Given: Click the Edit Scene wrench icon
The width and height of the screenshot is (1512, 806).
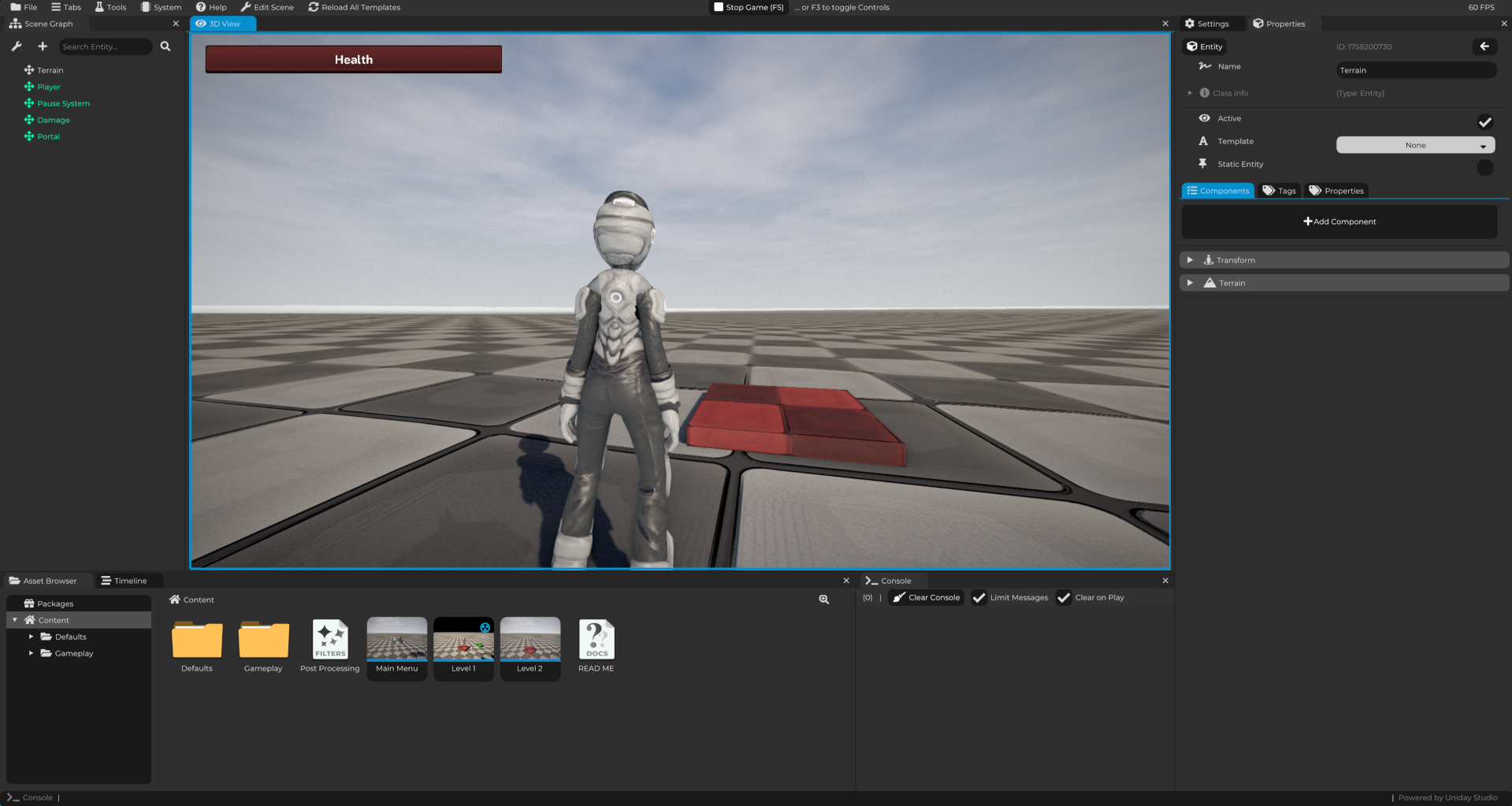Looking at the screenshot, I should (244, 7).
